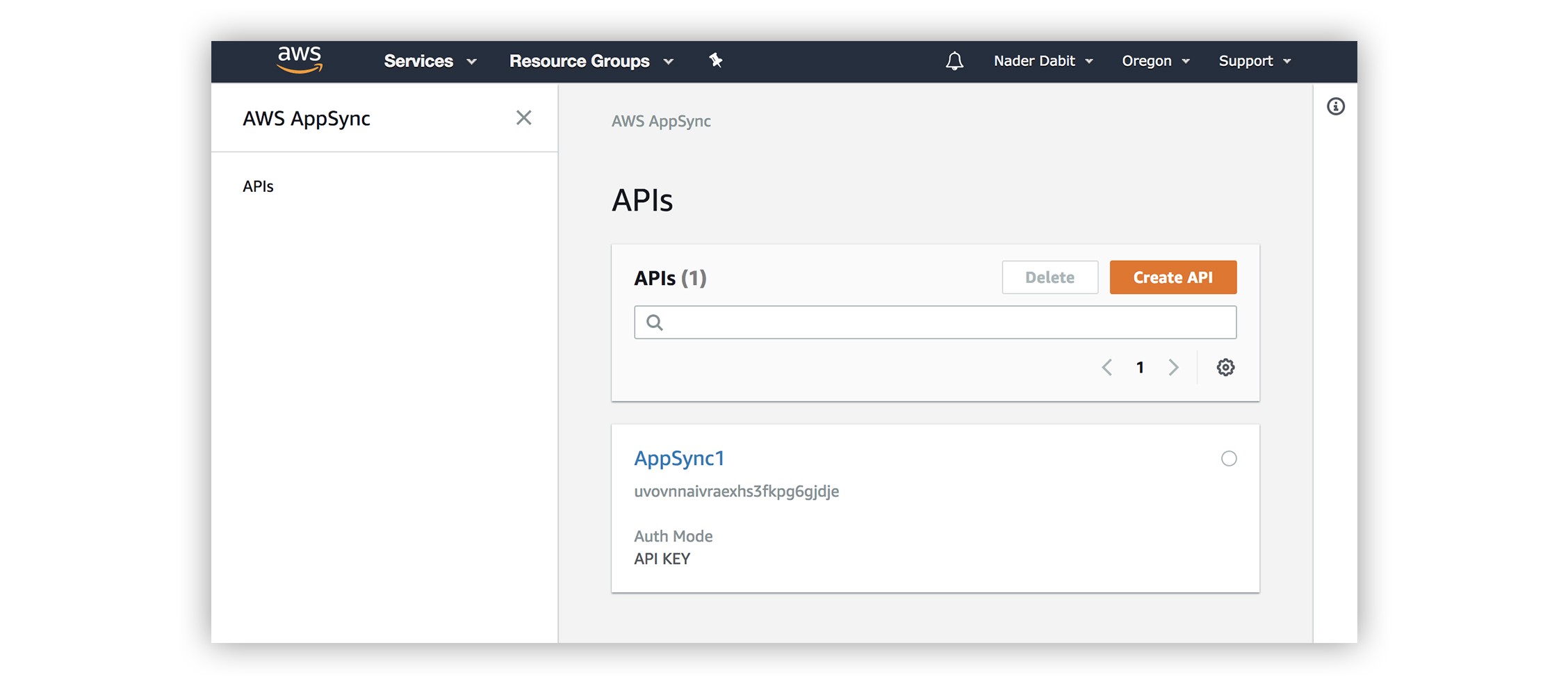Viewport: 1568px width, 684px height.
Task: Open the AppSync1 API link
Action: pos(679,458)
